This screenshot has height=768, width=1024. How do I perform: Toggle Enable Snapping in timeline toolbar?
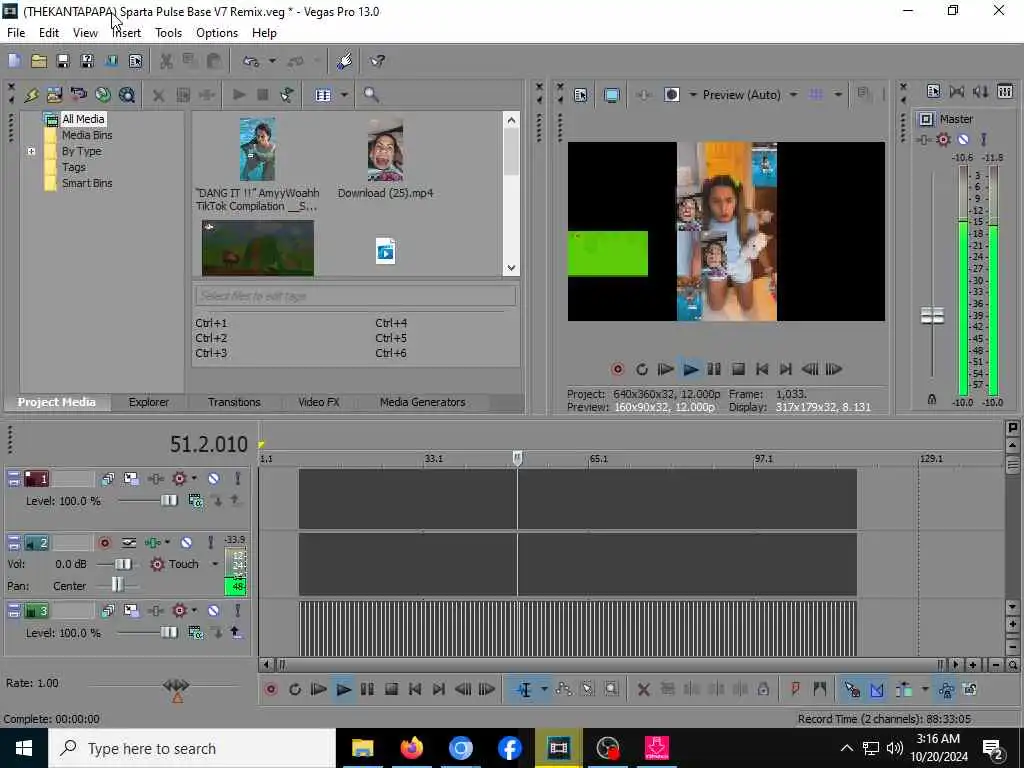[852, 689]
